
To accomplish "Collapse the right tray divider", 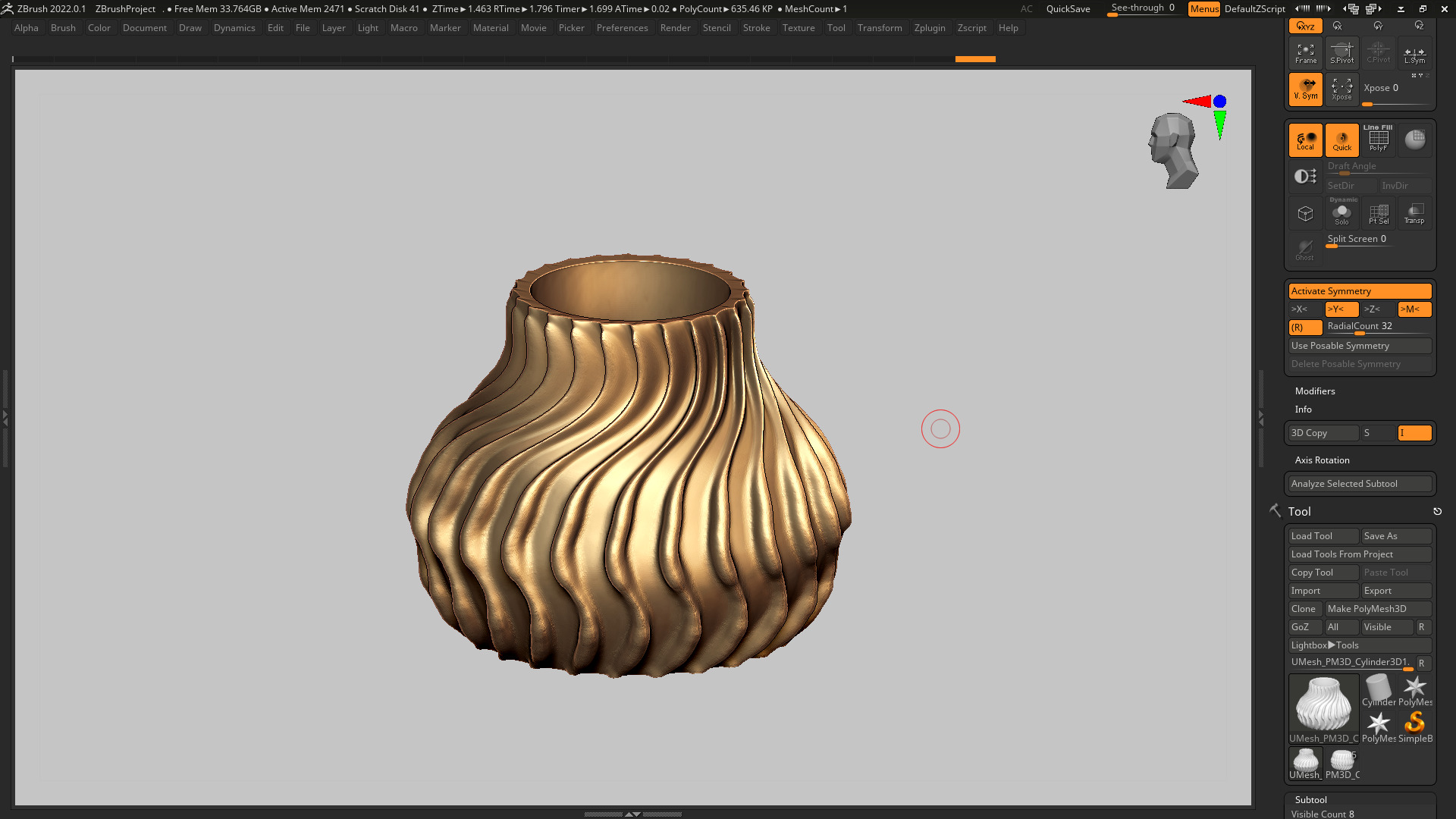I will pyautogui.click(x=1261, y=417).
